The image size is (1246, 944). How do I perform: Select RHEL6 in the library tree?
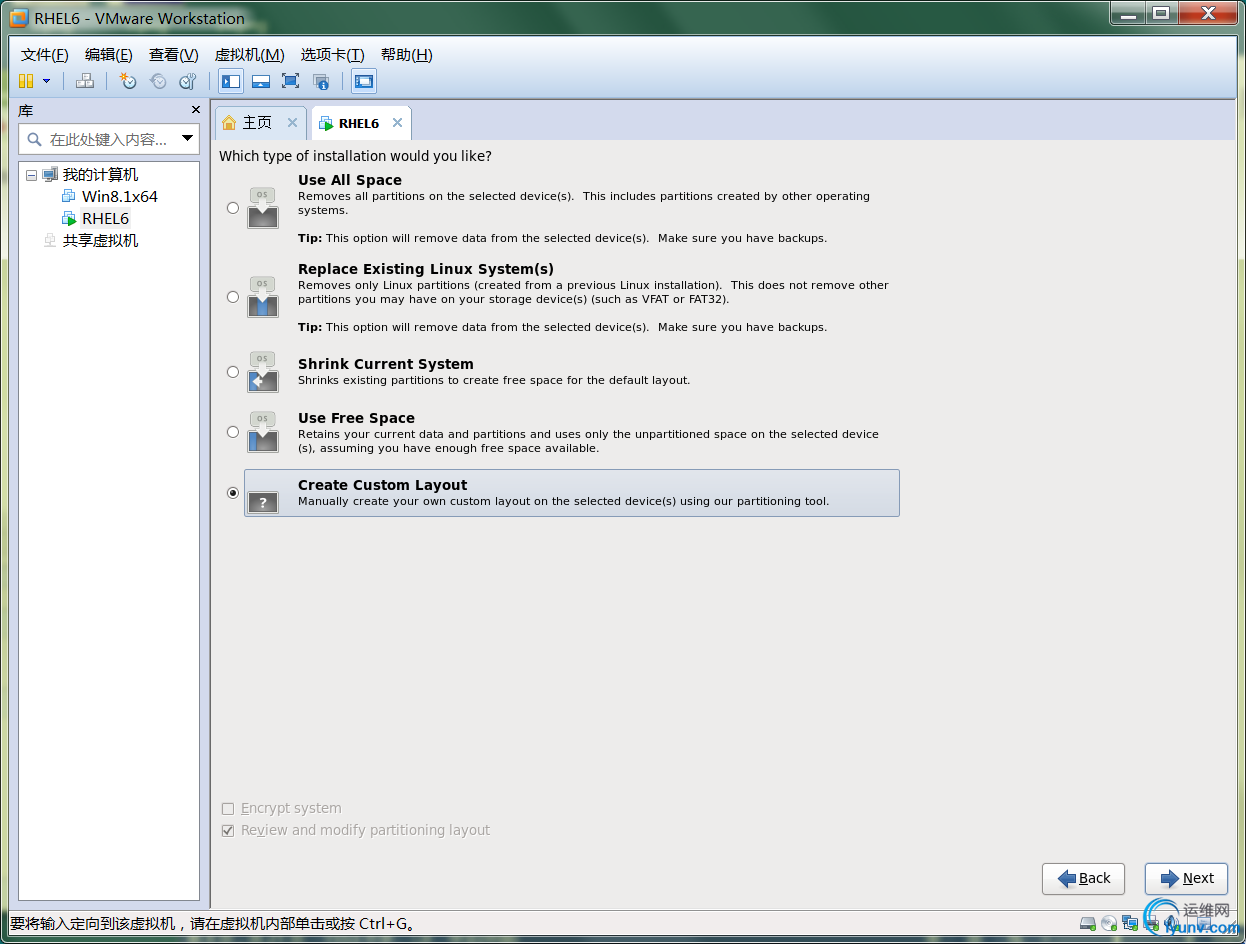[105, 218]
